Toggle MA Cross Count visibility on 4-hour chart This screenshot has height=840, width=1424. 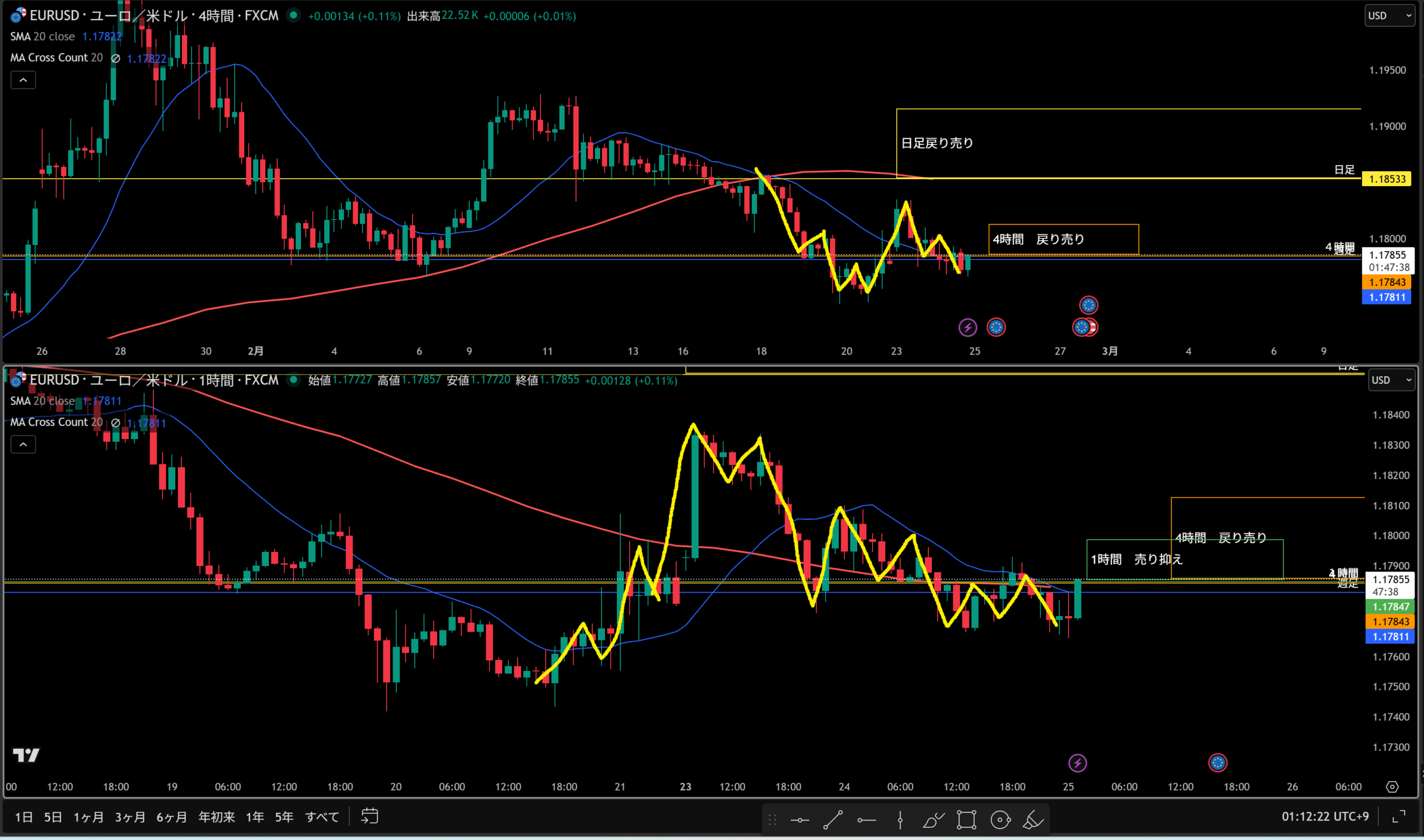(116, 58)
